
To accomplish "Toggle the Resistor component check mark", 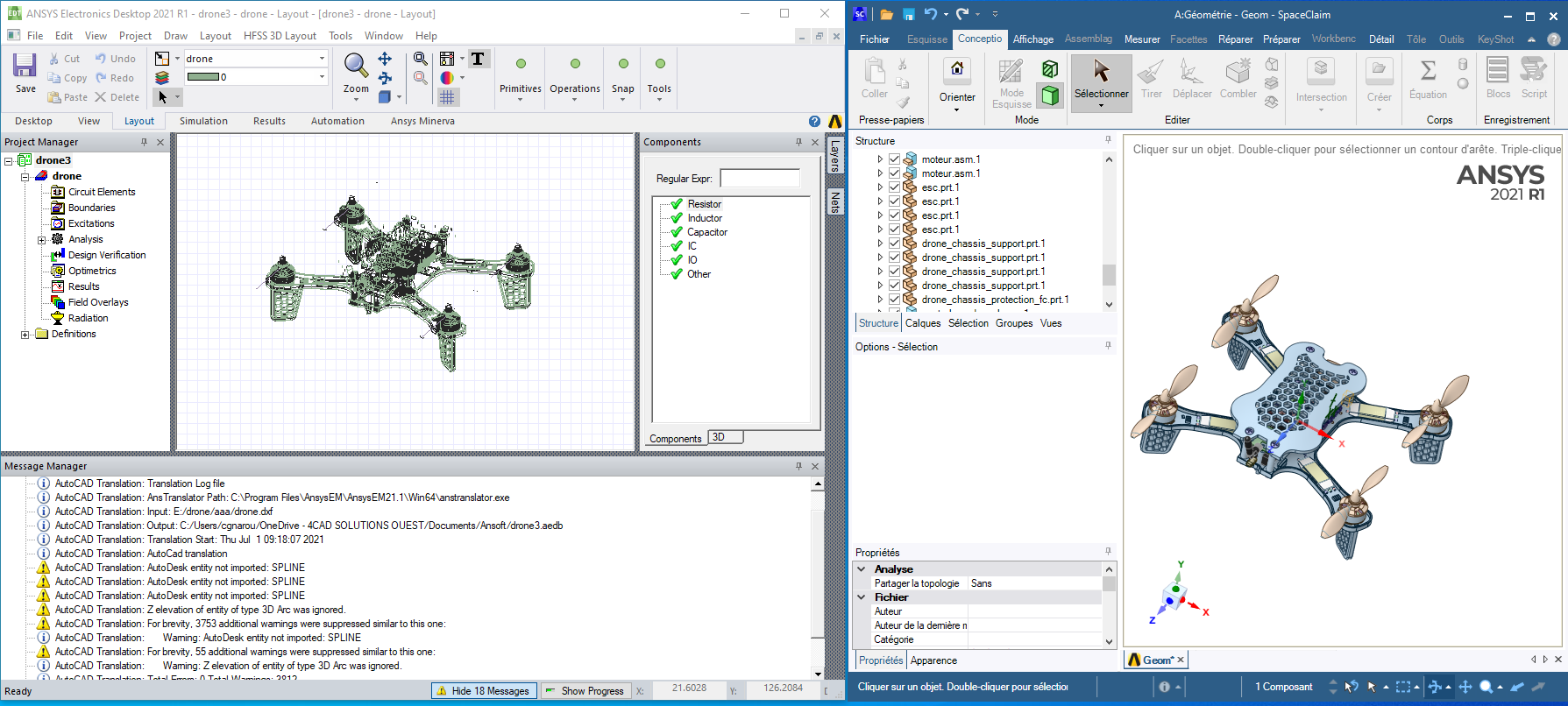I will (x=676, y=204).
